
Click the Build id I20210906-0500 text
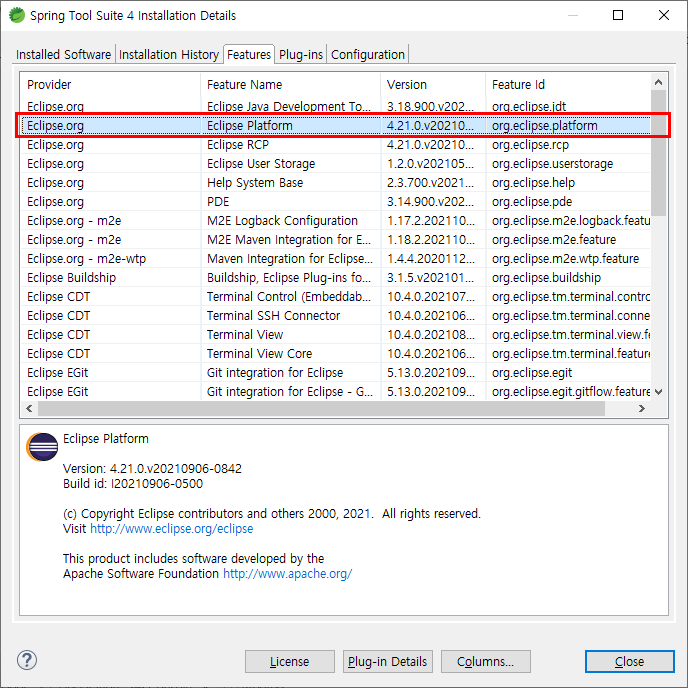coord(133,484)
